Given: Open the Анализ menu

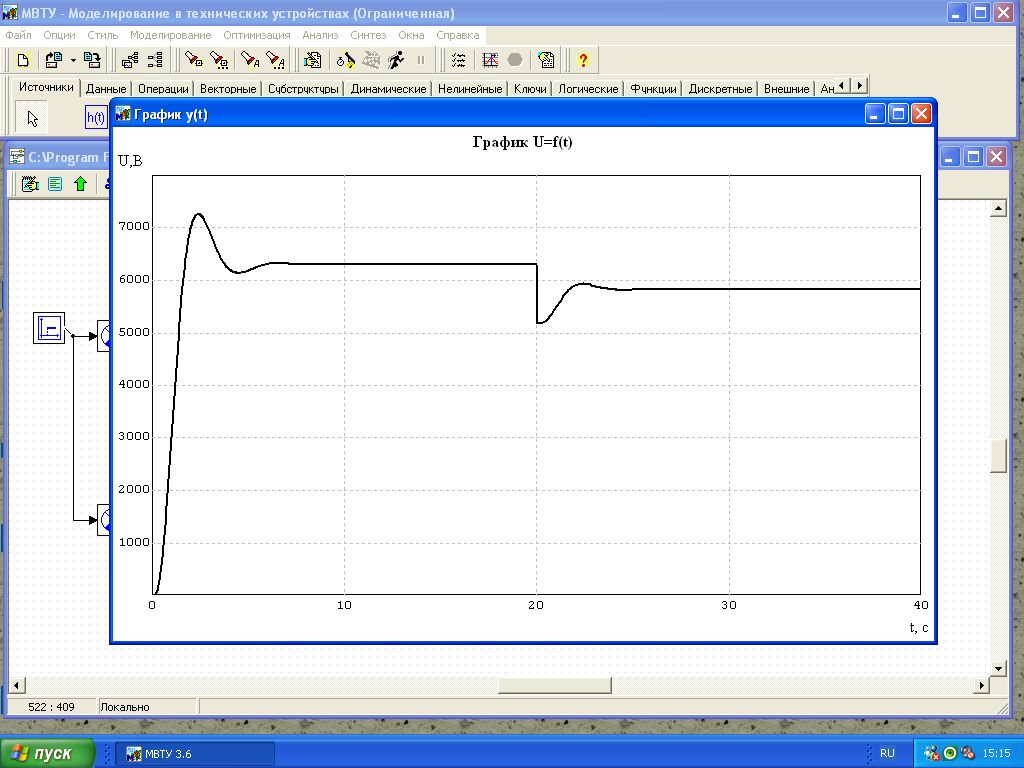Looking at the screenshot, I should (321, 35).
